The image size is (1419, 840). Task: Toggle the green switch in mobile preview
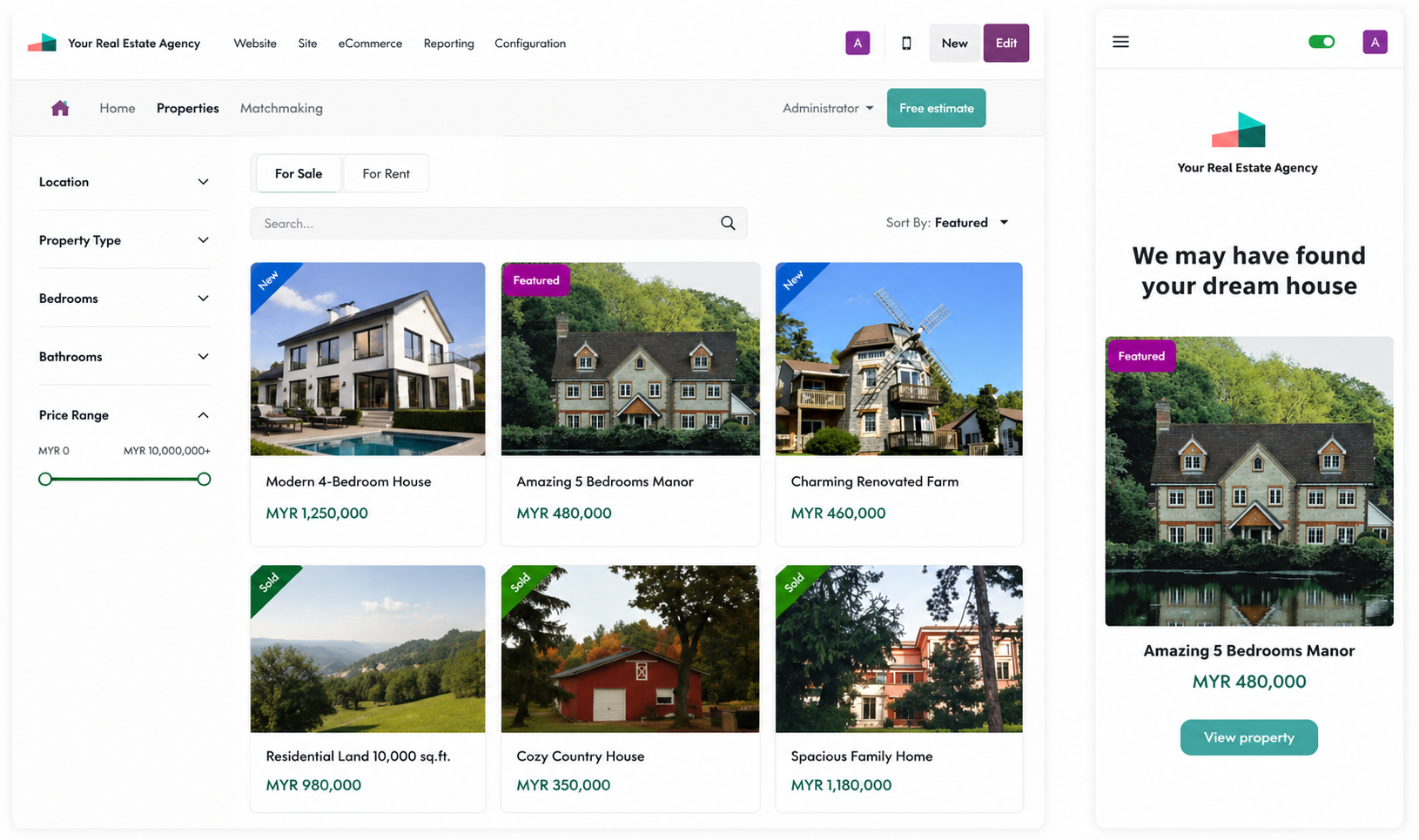tap(1321, 42)
